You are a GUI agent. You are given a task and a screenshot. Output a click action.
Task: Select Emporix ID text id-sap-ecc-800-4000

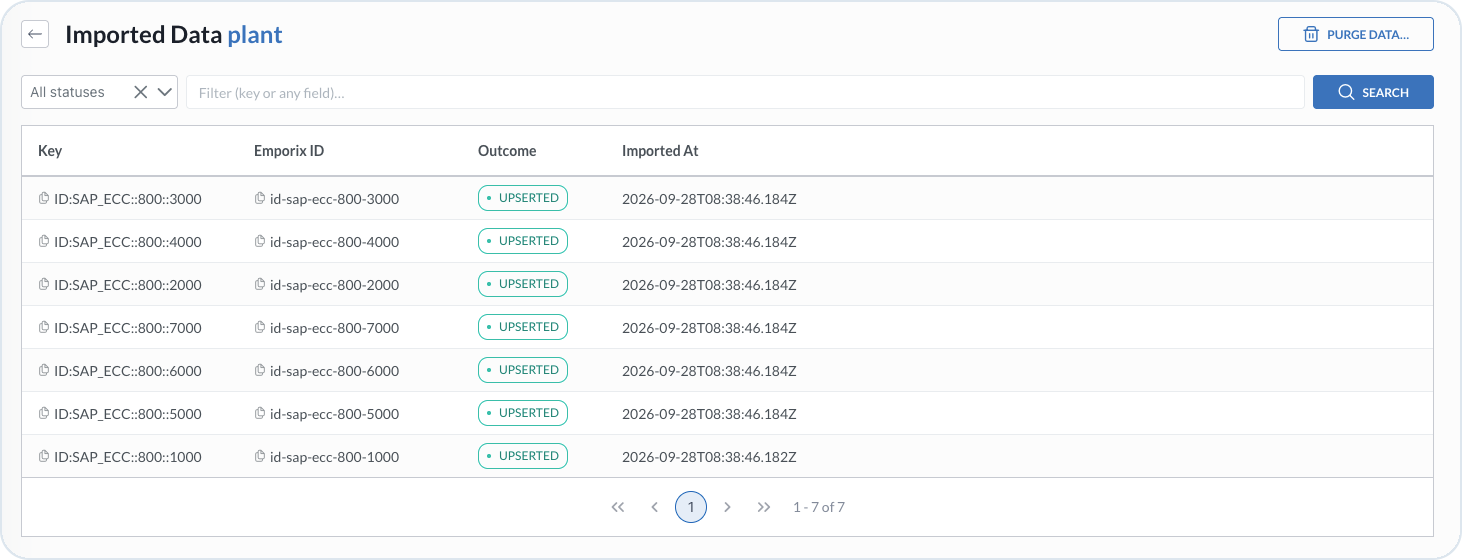[x=335, y=242]
